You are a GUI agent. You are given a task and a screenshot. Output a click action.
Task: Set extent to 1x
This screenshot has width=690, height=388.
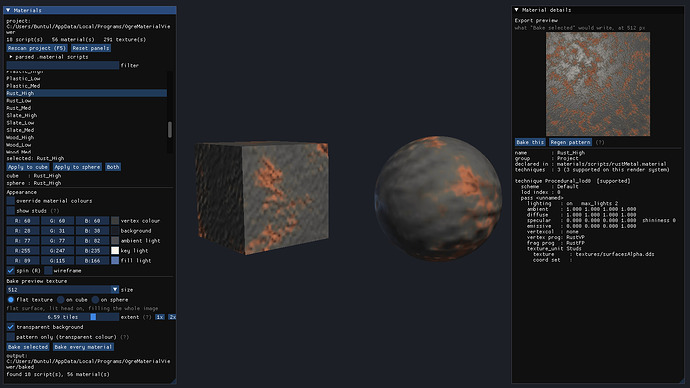point(160,317)
